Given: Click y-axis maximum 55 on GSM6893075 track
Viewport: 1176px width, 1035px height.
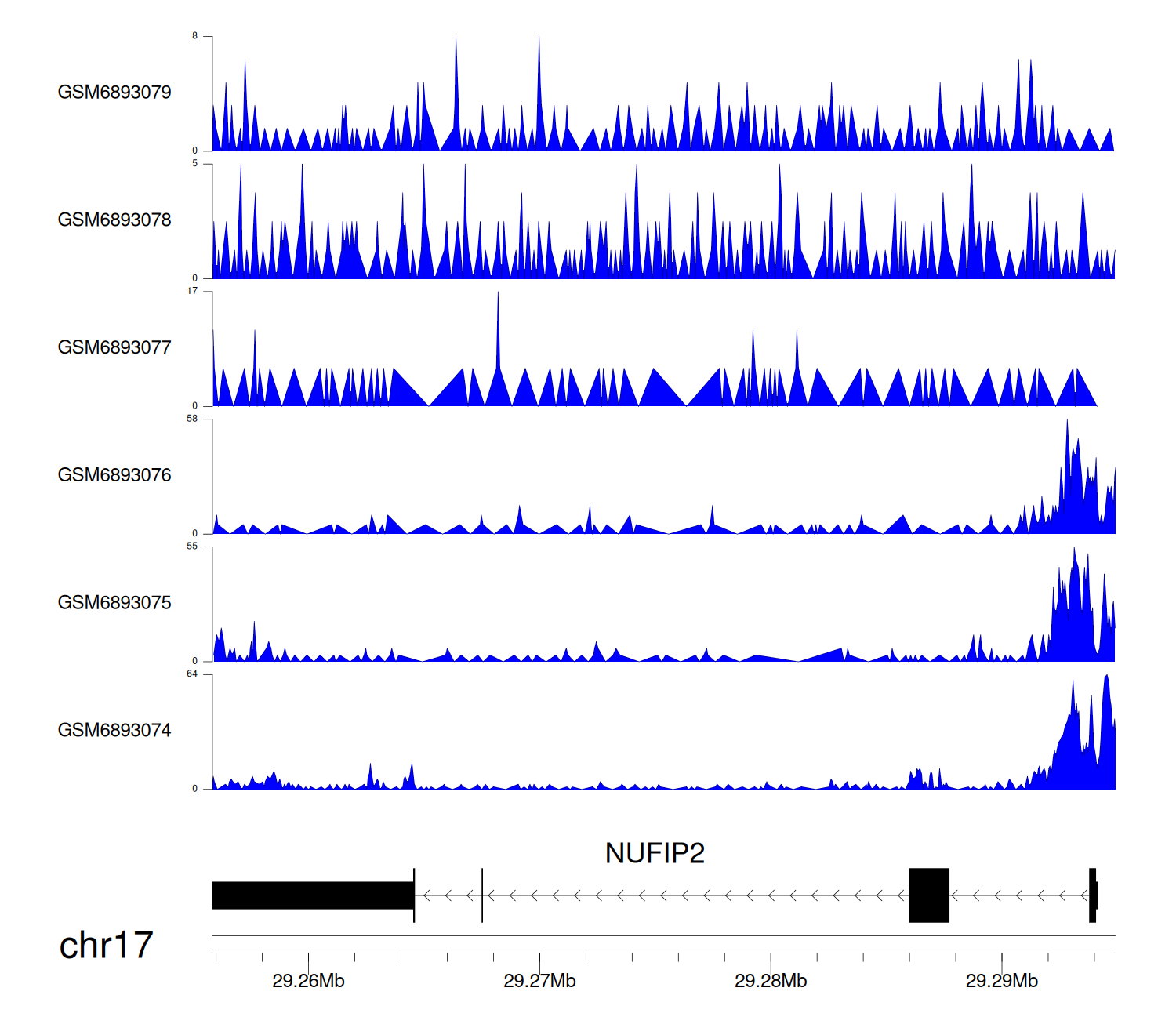Looking at the screenshot, I should pos(192,547).
